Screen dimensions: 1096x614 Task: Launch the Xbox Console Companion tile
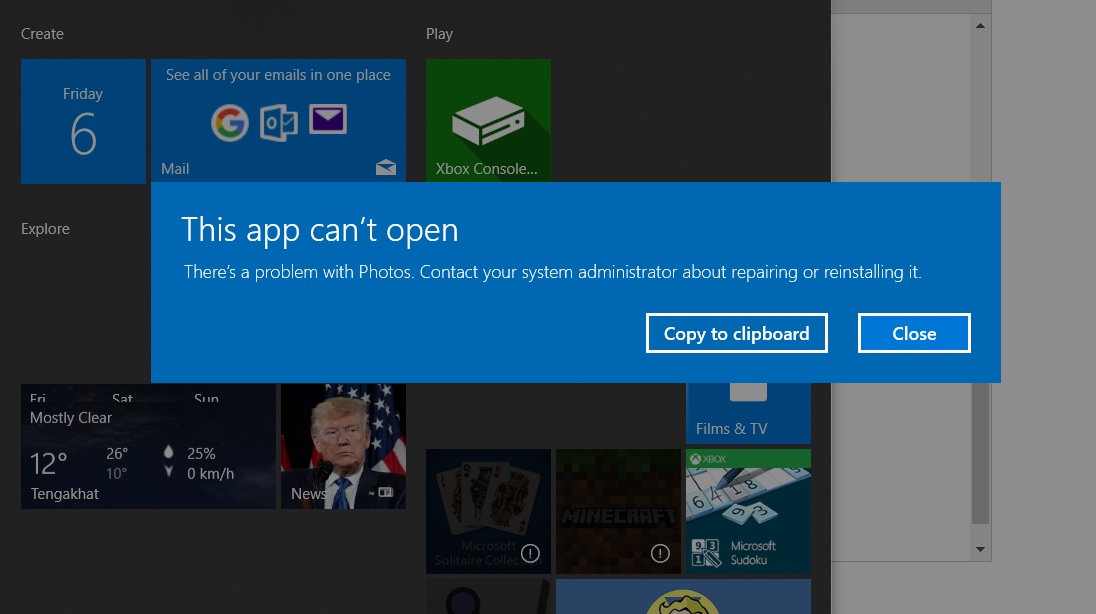pos(488,120)
